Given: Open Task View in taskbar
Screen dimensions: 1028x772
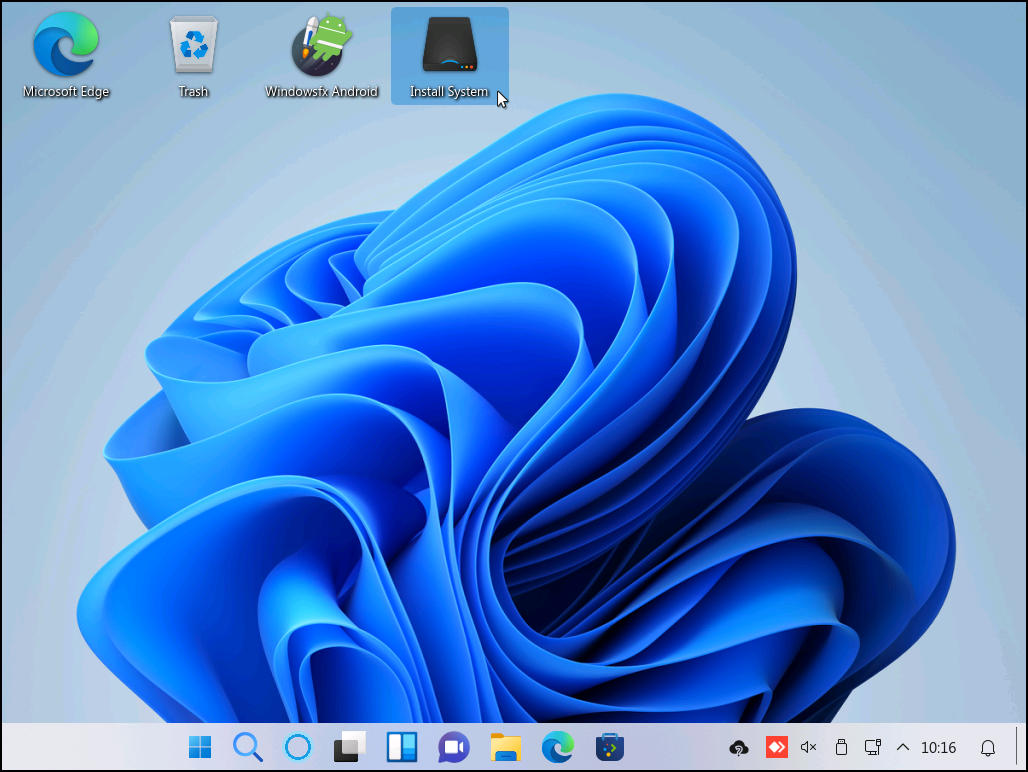Looking at the screenshot, I should pos(349,747).
